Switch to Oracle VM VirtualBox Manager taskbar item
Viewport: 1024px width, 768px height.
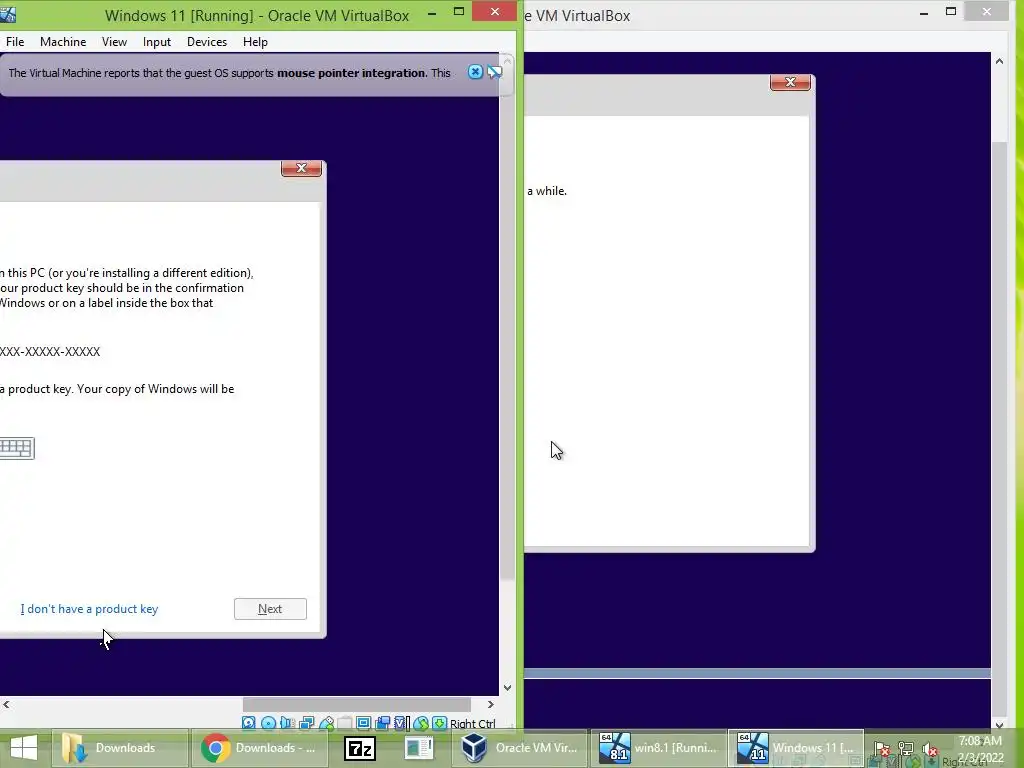519,748
